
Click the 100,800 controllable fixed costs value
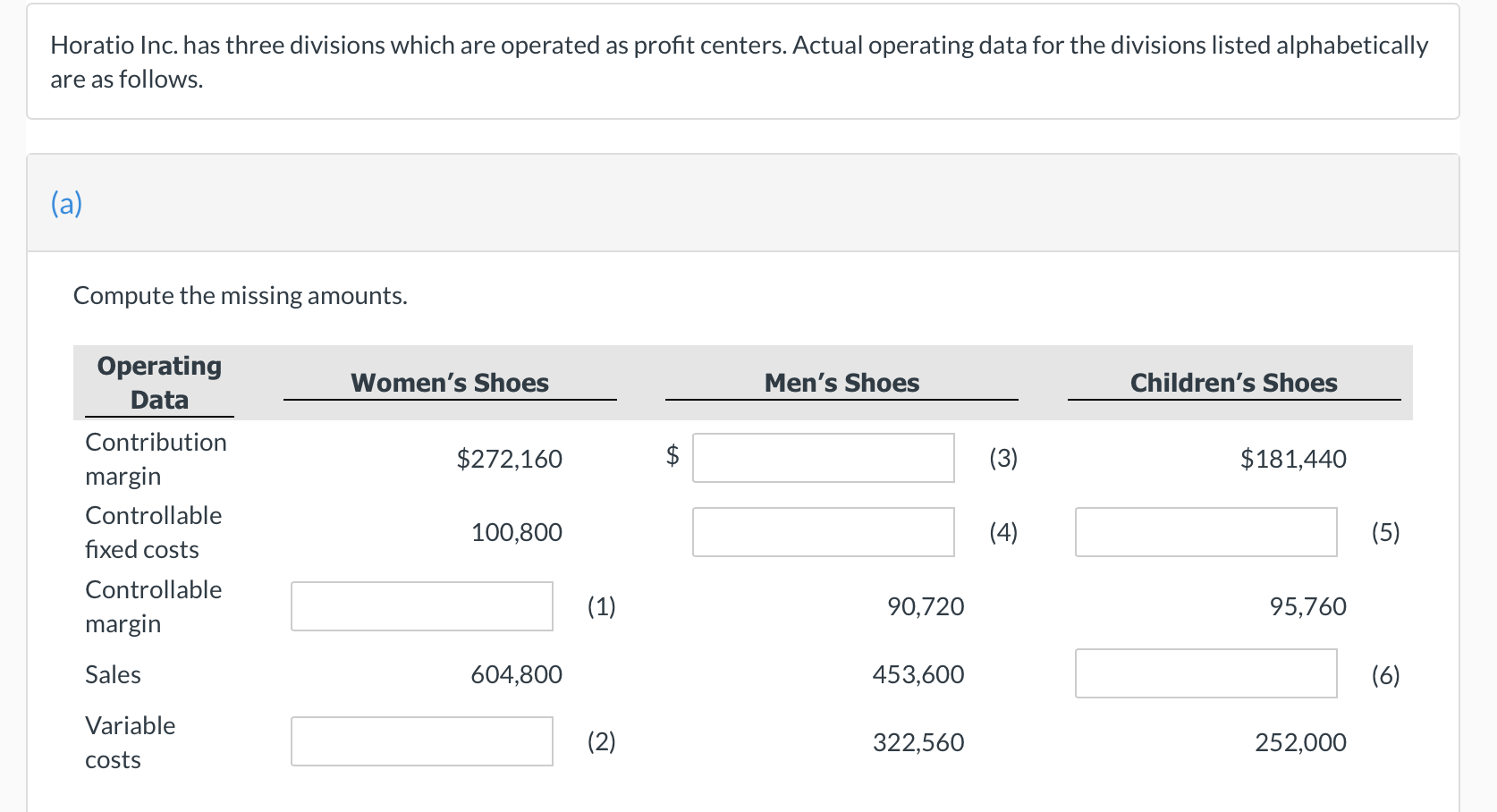[516, 532]
